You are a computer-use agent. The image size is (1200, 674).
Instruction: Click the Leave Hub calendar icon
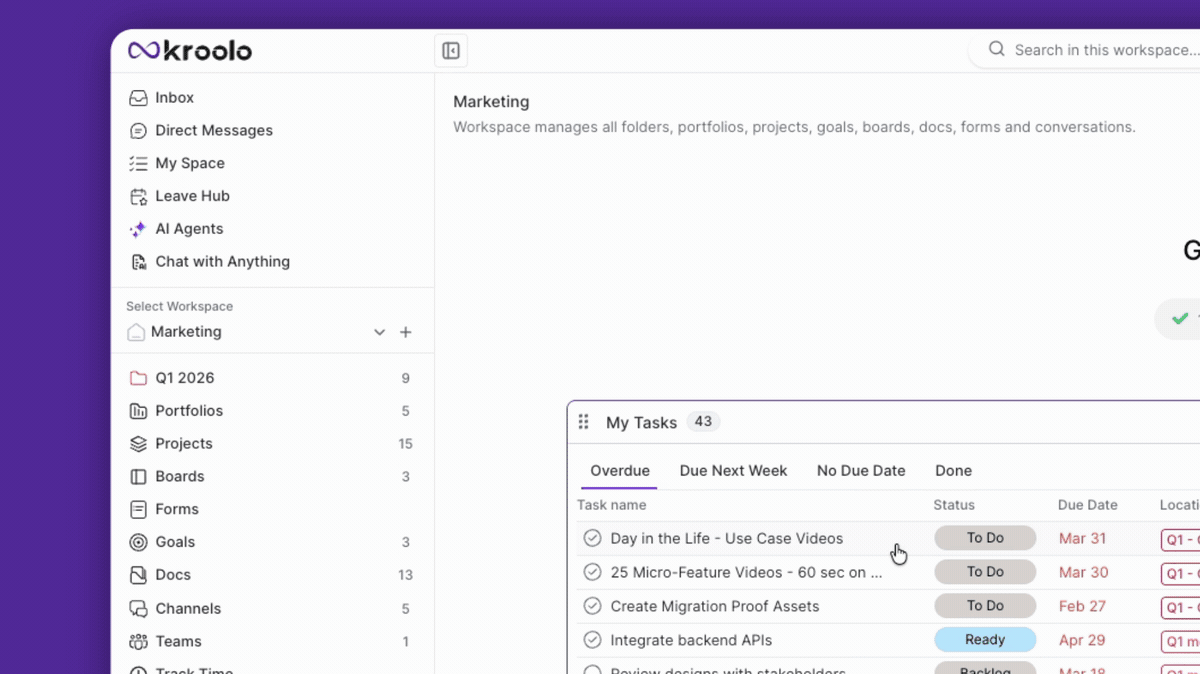(138, 197)
